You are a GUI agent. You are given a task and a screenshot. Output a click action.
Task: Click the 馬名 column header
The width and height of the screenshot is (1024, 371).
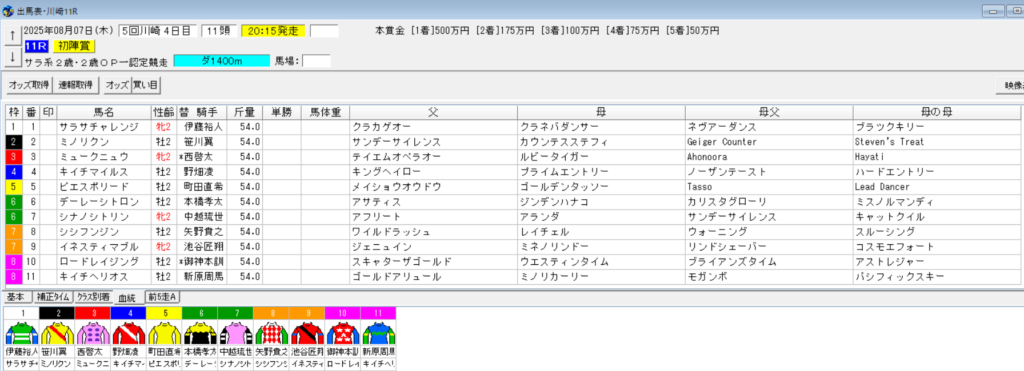(x=104, y=112)
